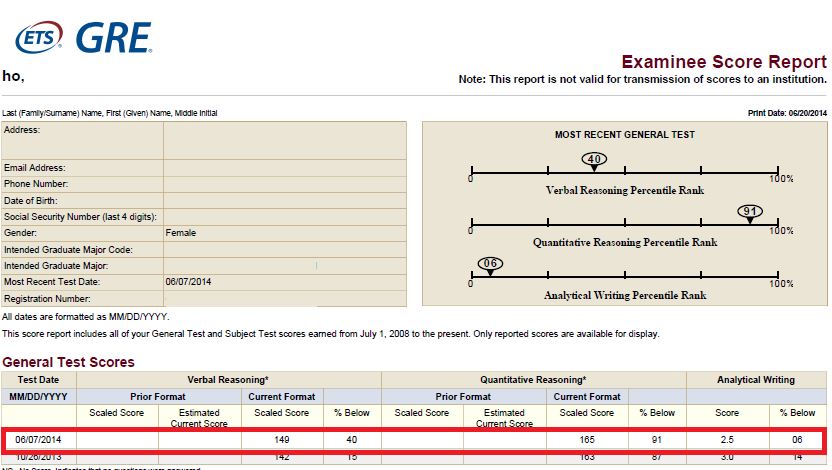Click the Verbal Reasoning Percentile Rank caption
Viewport: 832px width, 470px height.
[x=625, y=190]
